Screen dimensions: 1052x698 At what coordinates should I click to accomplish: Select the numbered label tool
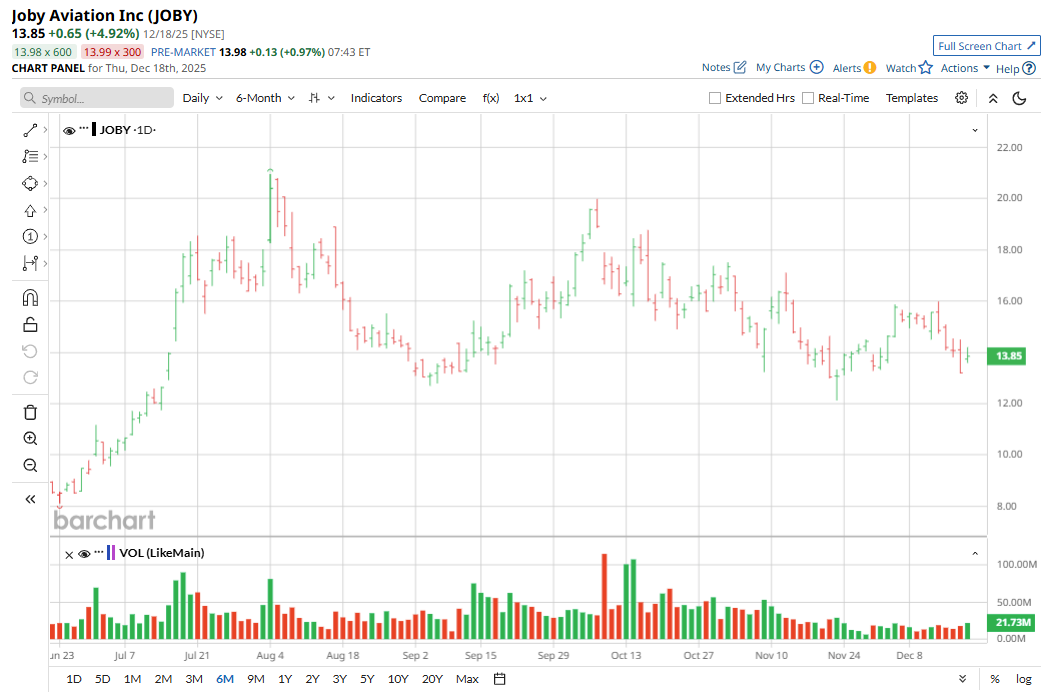[30, 236]
